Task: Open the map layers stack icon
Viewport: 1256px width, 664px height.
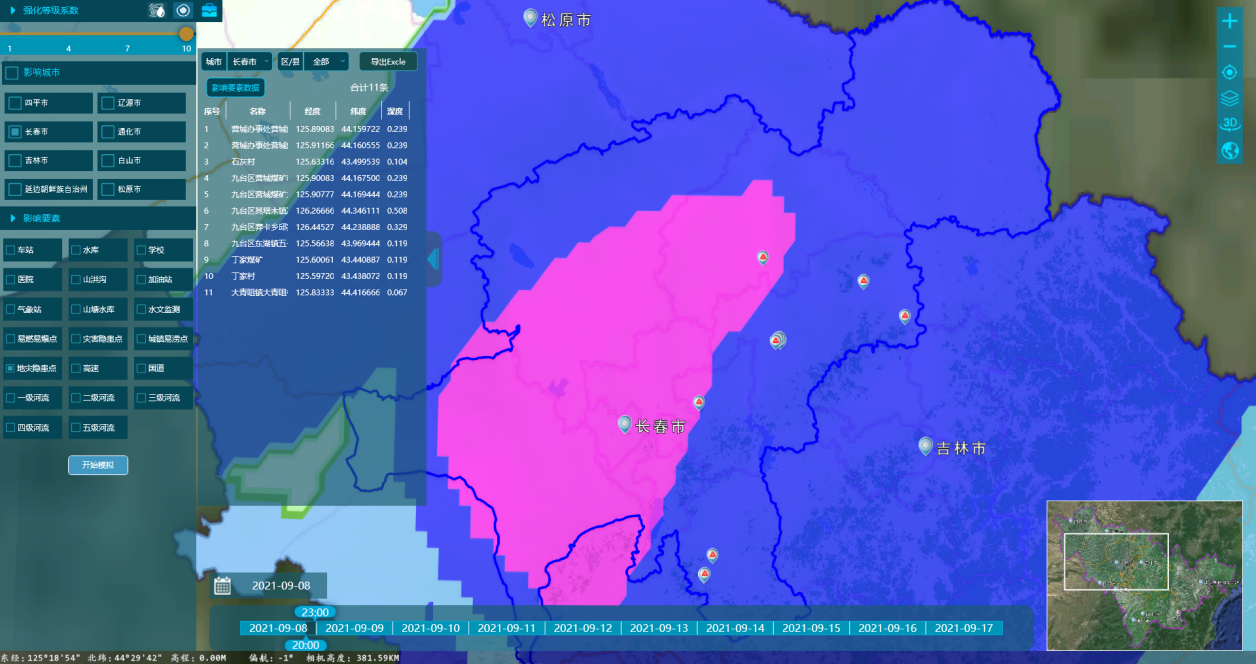Action: [x=1230, y=98]
